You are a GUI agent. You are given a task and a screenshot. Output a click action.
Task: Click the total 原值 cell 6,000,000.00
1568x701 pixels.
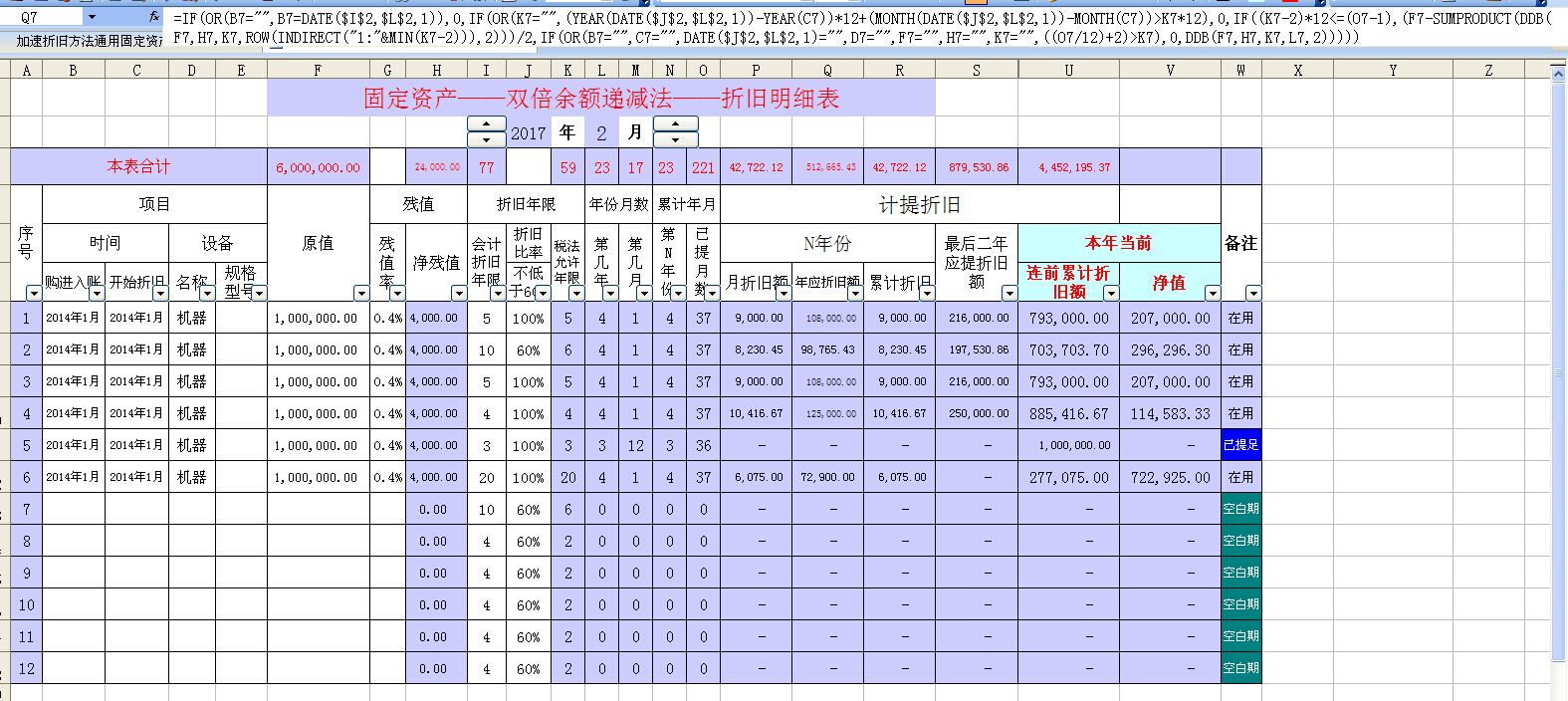318,167
